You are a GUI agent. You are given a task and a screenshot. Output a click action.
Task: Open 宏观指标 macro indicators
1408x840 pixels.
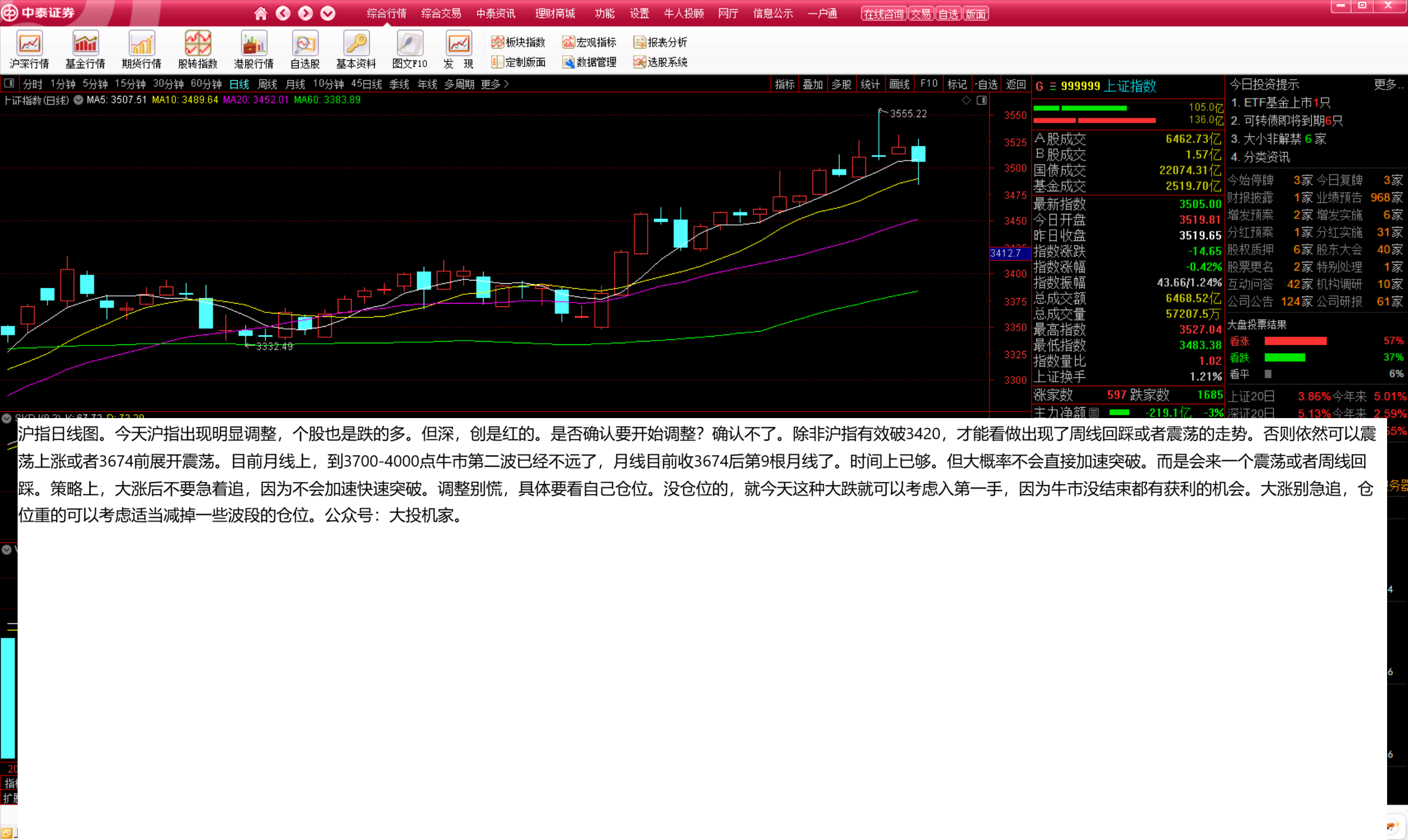pos(589,42)
